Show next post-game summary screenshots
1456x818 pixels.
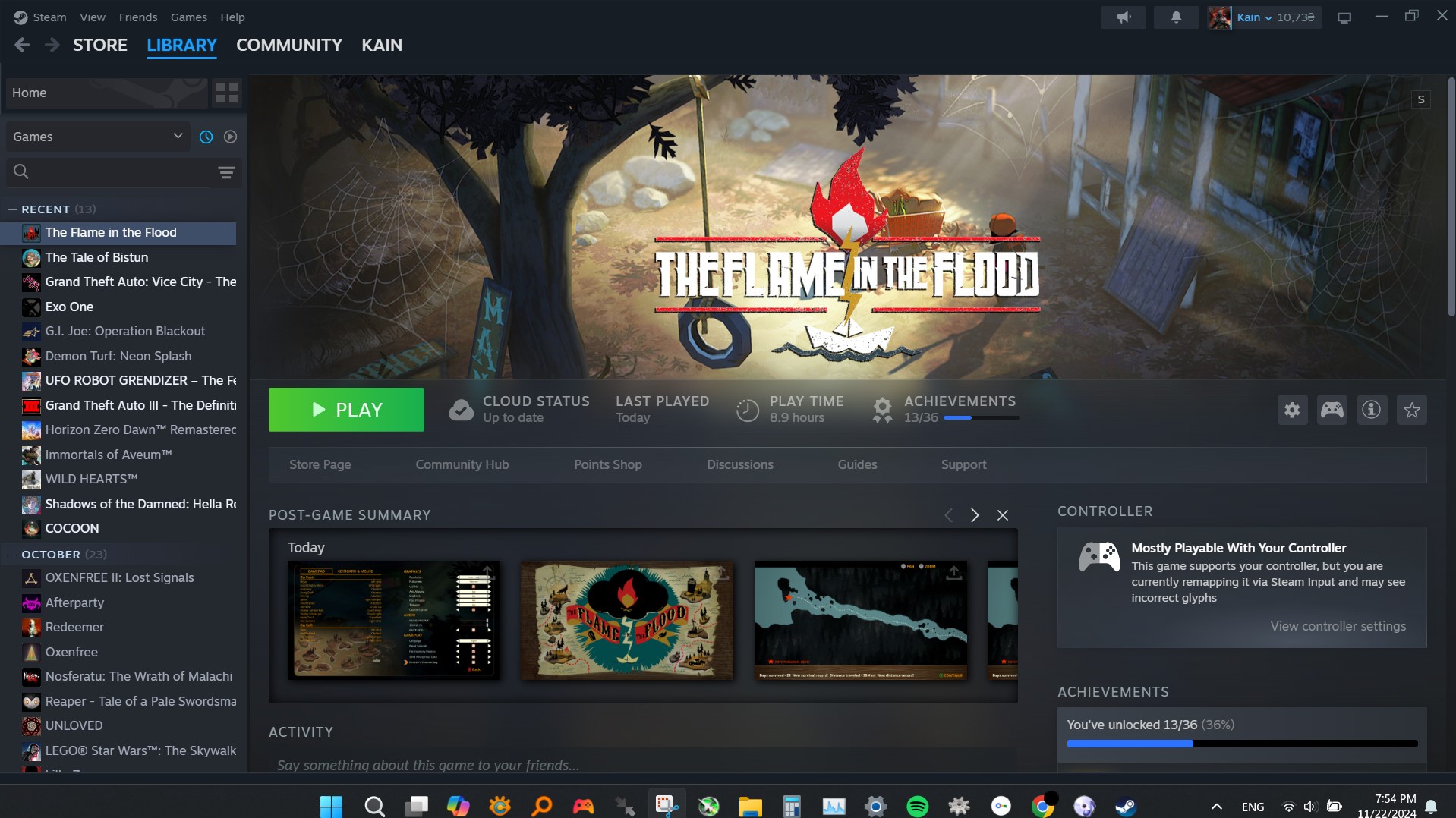pyautogui.click(x=975, y=515)
